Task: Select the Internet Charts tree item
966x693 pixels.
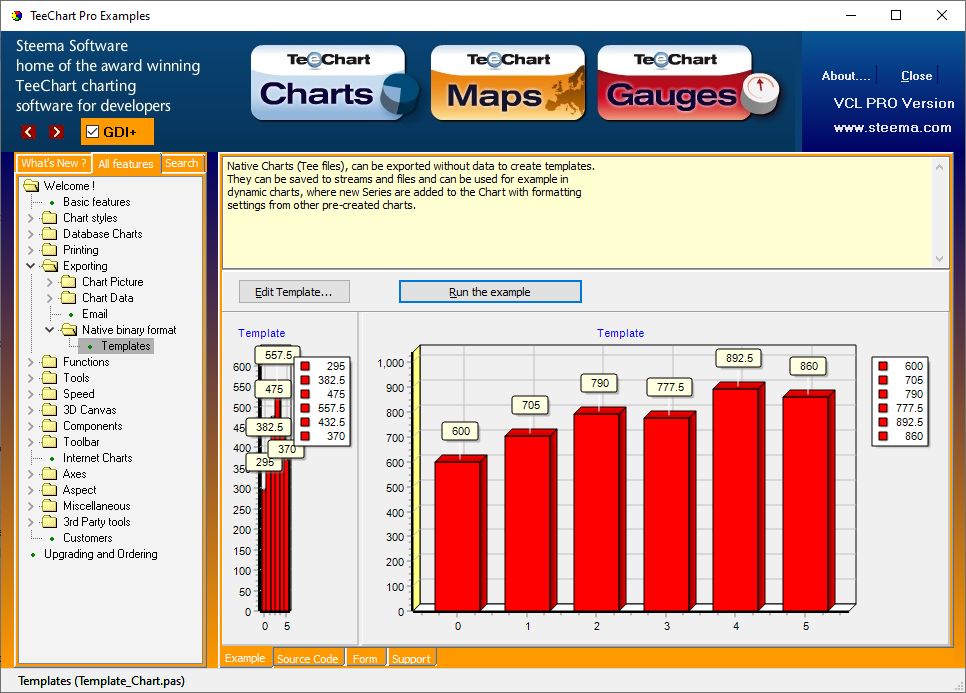Action: tap(97, 458)
